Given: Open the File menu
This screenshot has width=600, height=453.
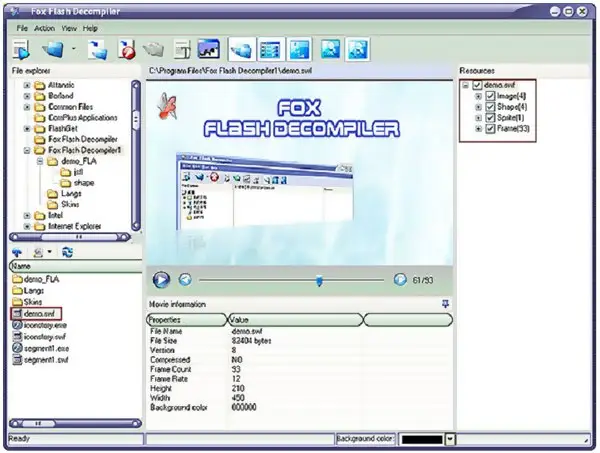Looking at the screenshot, I should (22, 28).
